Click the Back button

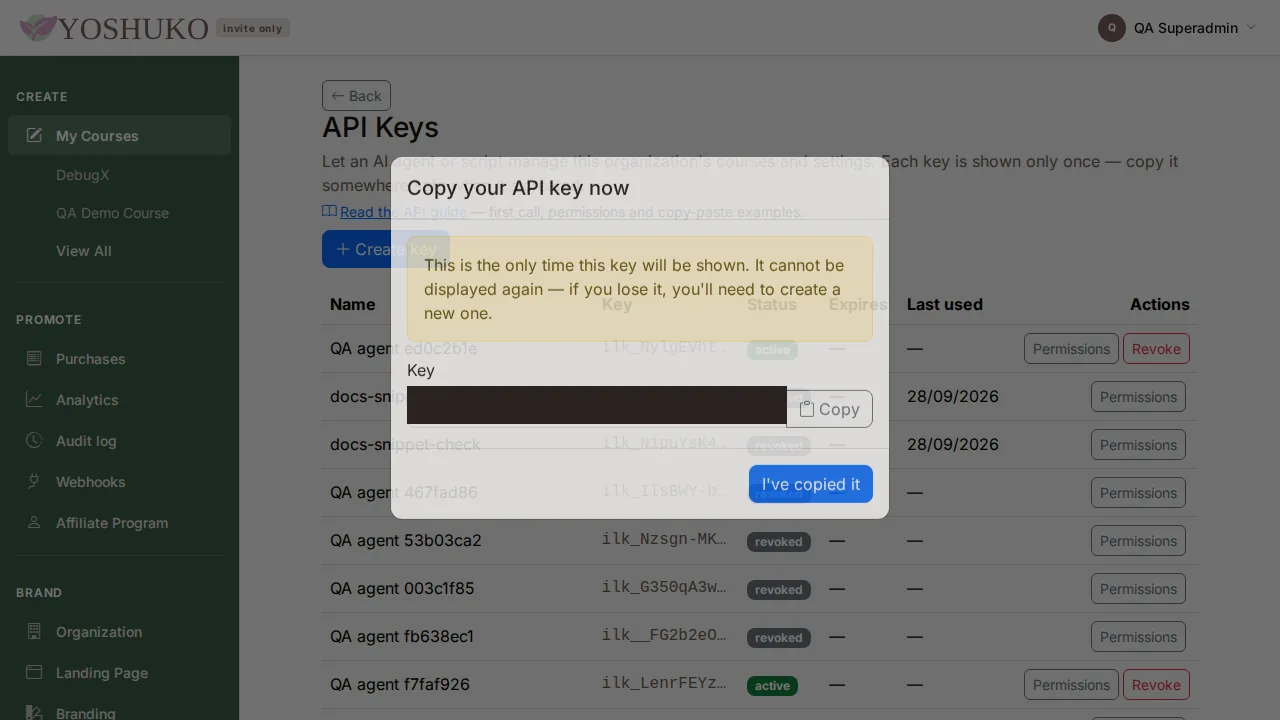tap(356, 96)
